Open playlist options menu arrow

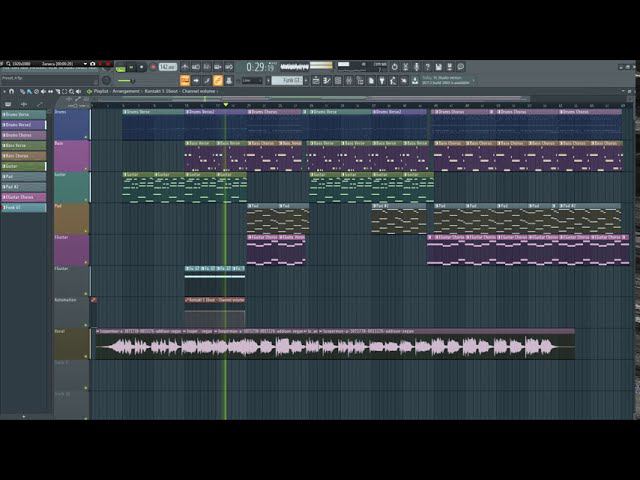tap(4, 91)
